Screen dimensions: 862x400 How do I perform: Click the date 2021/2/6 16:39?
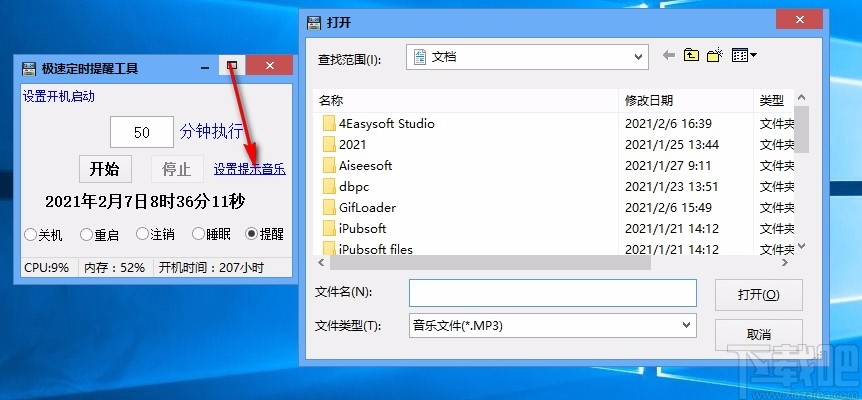[x=668, y=124]
